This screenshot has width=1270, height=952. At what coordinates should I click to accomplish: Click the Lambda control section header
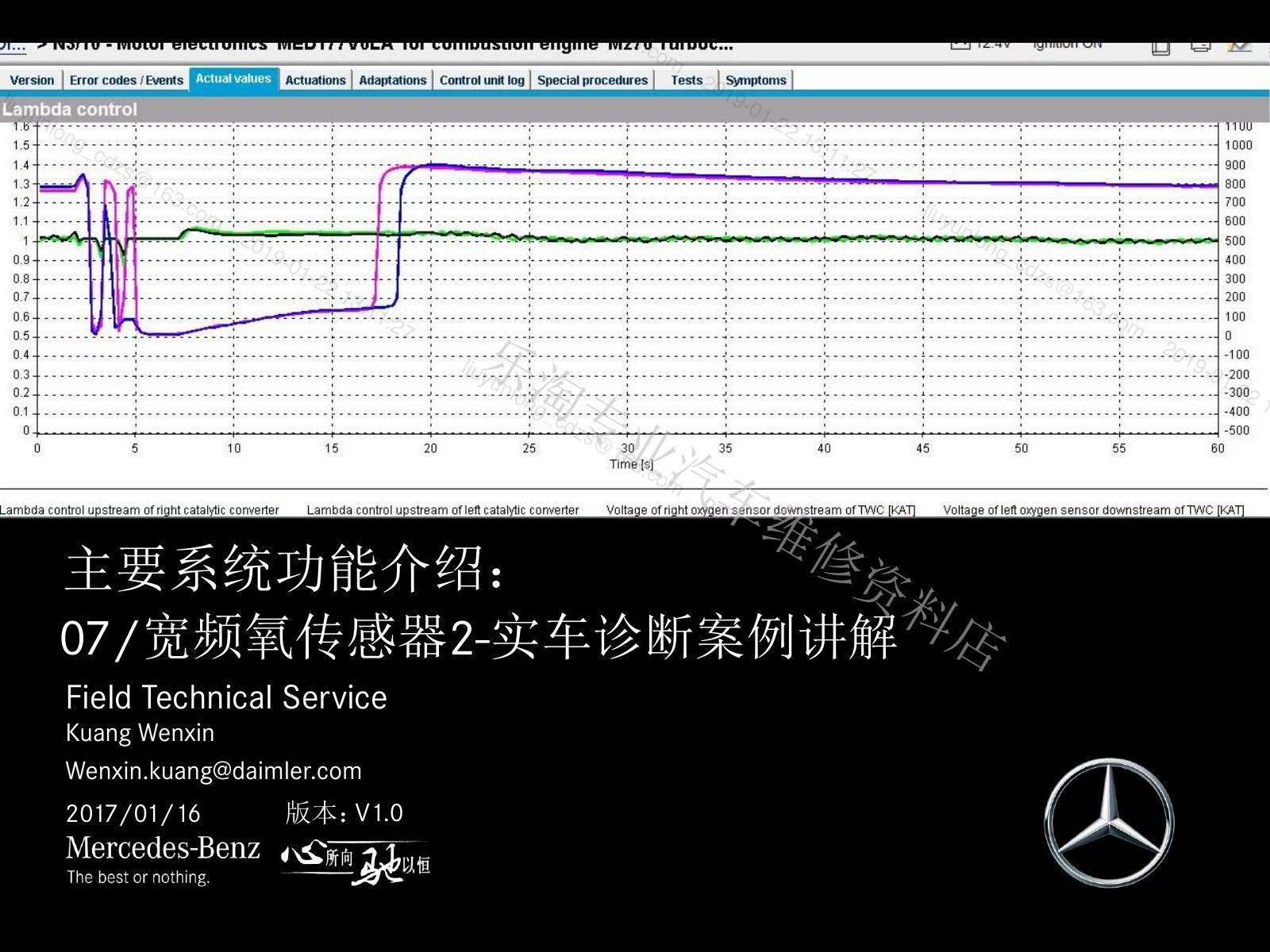pyautogui.click(x=635, y=109)
